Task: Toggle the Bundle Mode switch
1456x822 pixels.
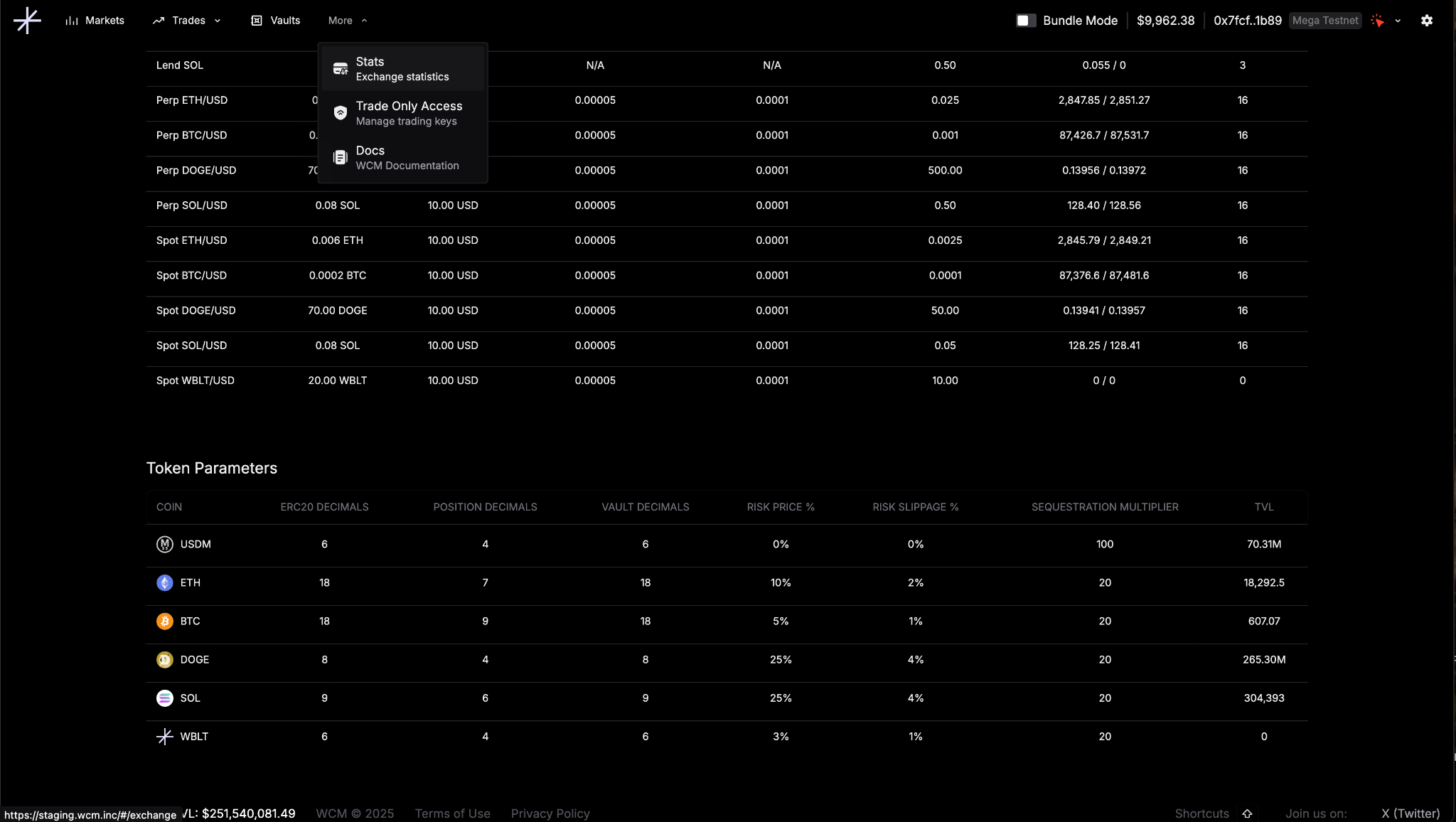Action: [x=1025, y=21]
